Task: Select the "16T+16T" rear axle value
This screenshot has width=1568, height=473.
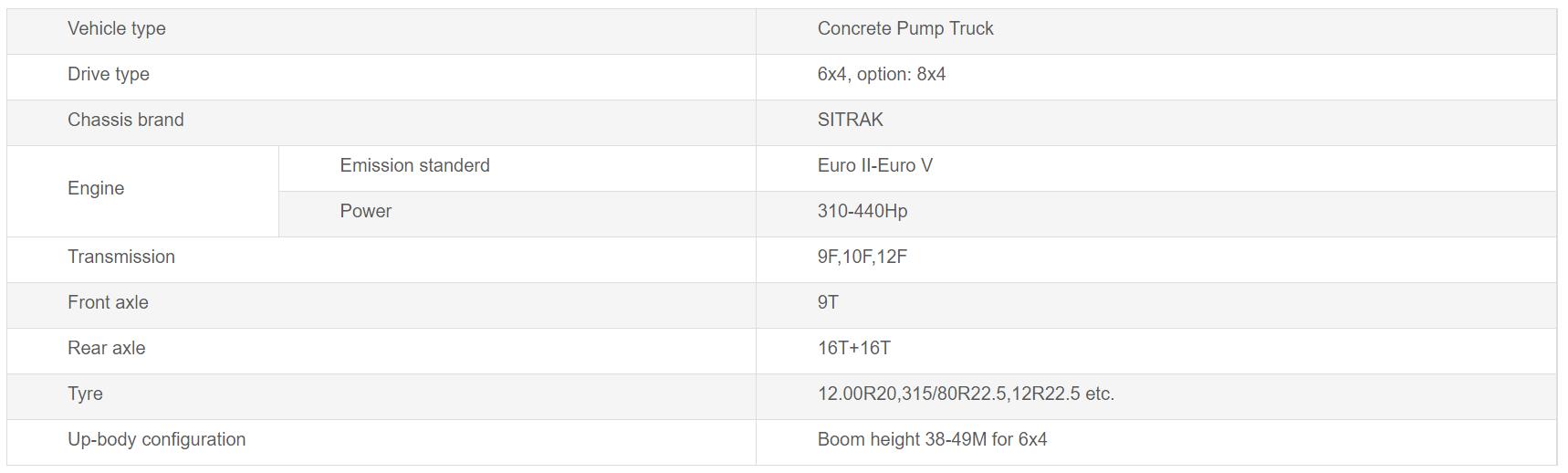Action: coord(853,348)
